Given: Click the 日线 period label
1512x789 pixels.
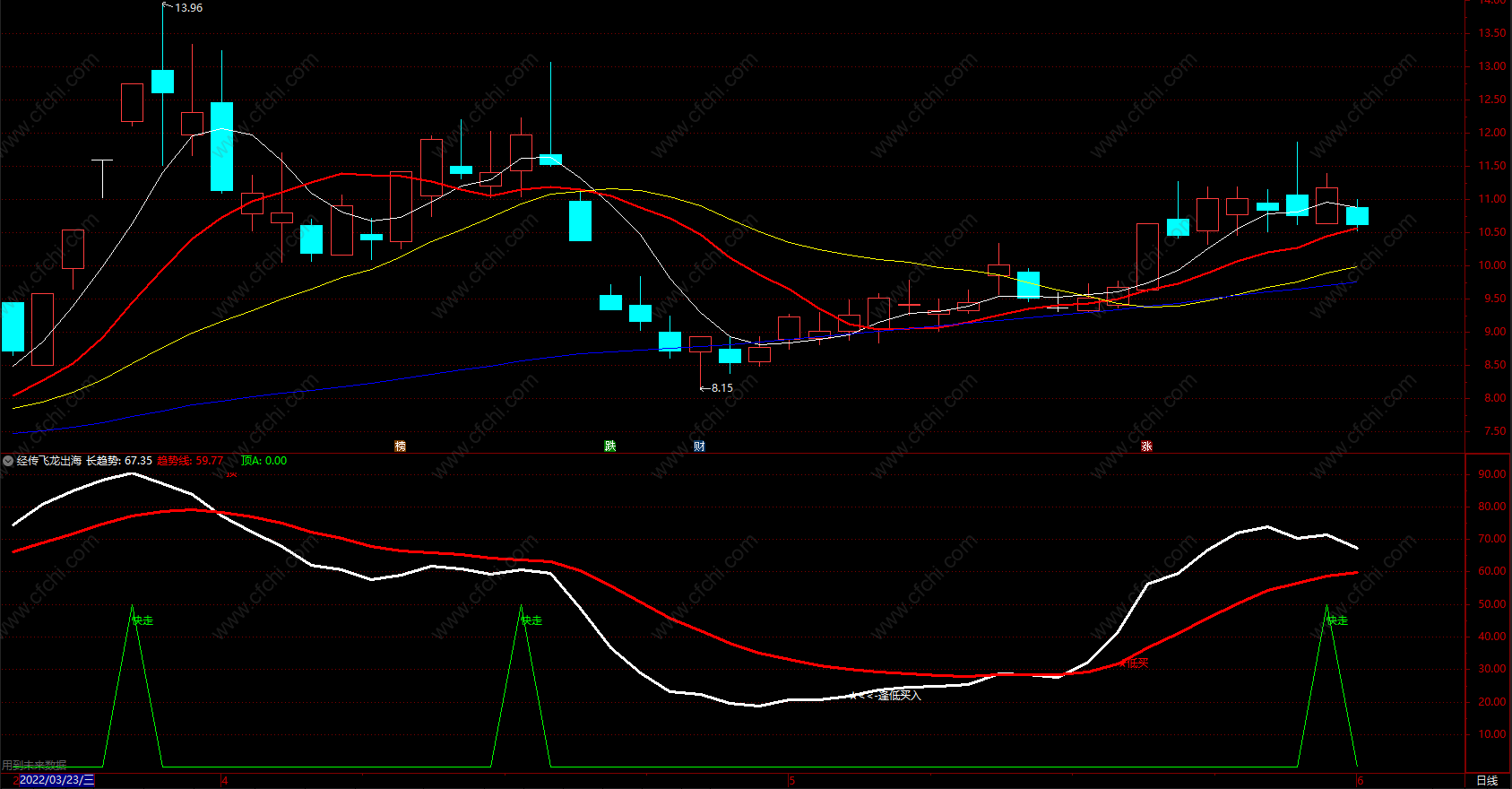Looking at the screenshot, I should click(x=1487, y=781).
